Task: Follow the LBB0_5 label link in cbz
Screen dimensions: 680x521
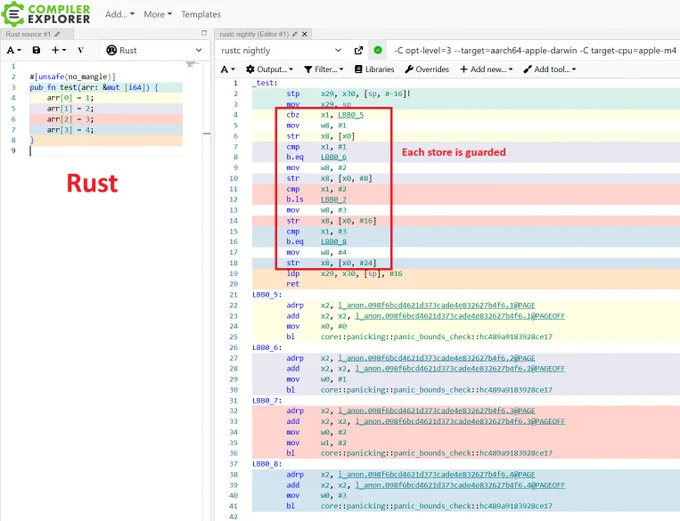Action: pos(350,115)
